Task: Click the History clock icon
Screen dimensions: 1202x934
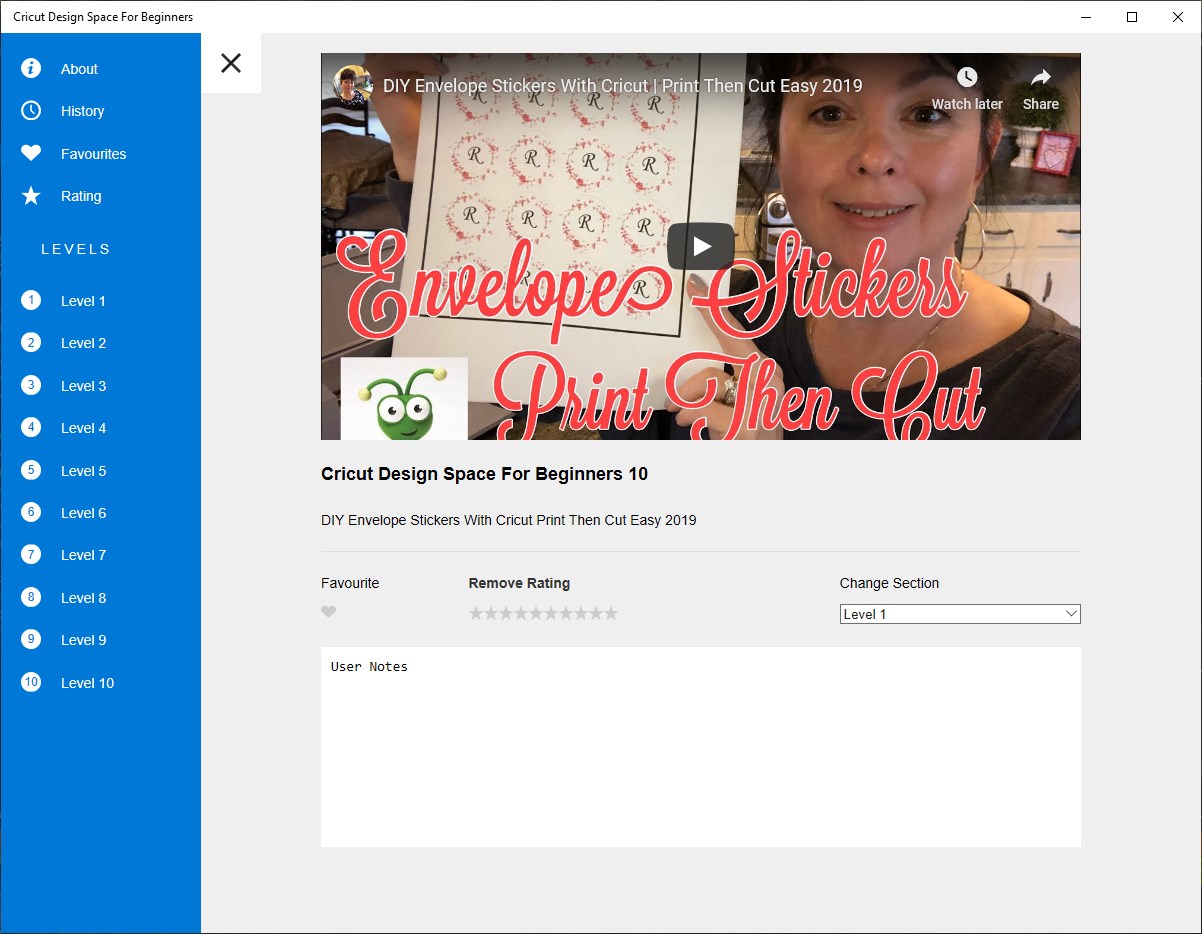Action: pyautogui.click(x=31, y=110)
